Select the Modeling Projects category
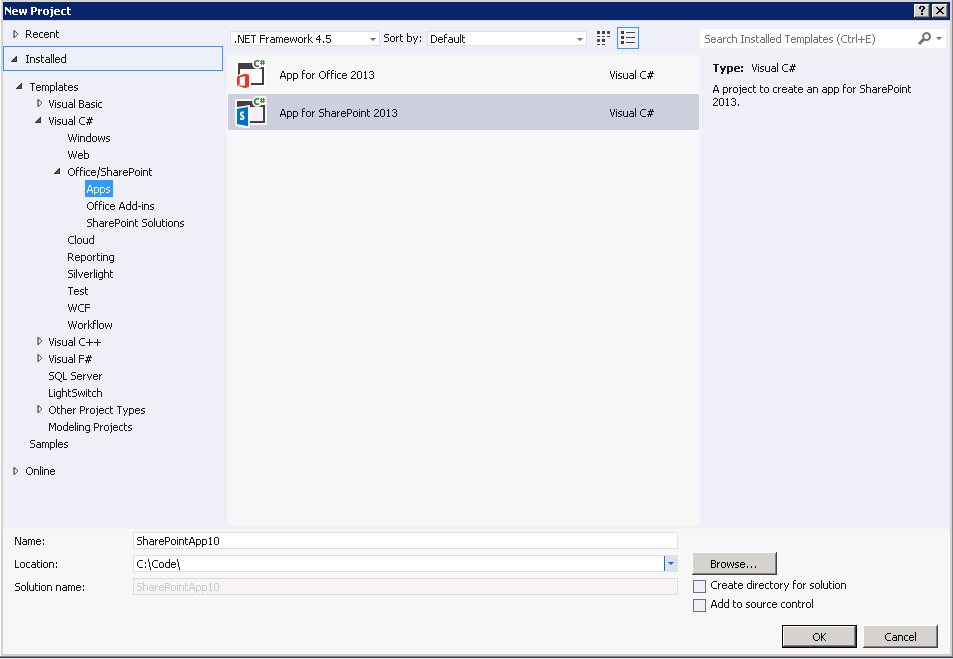Viewport: 953px width, 659px height. point(90,427)
